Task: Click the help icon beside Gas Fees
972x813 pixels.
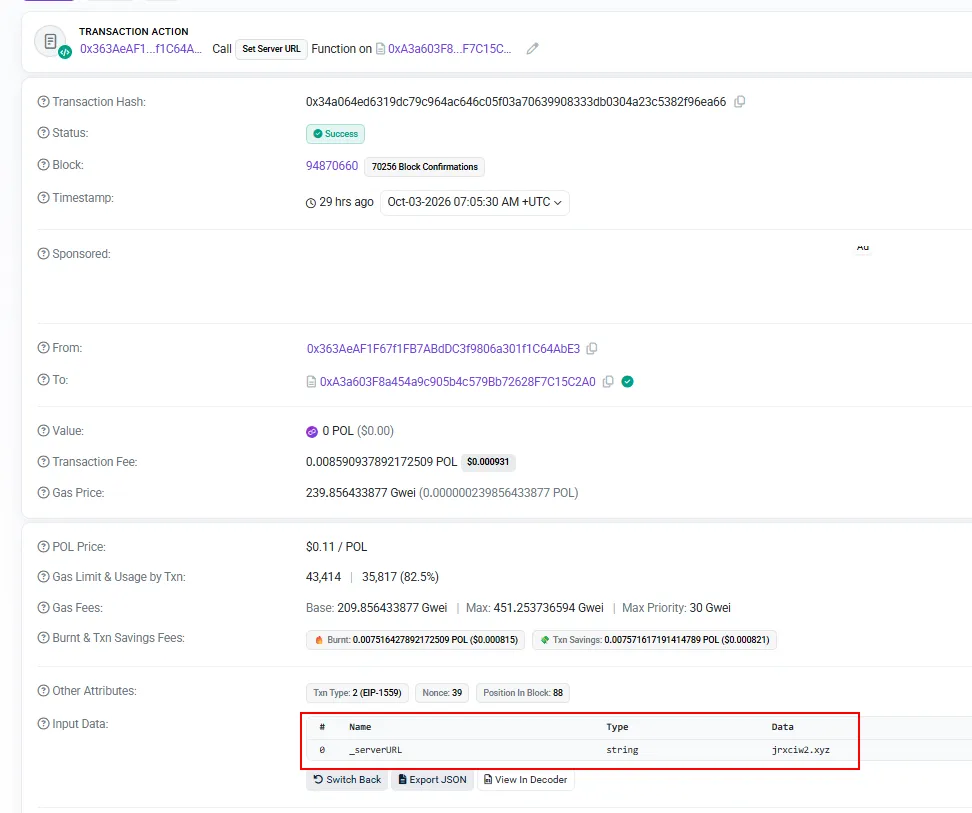Action: pyautogui.click(x=43, y=607)
